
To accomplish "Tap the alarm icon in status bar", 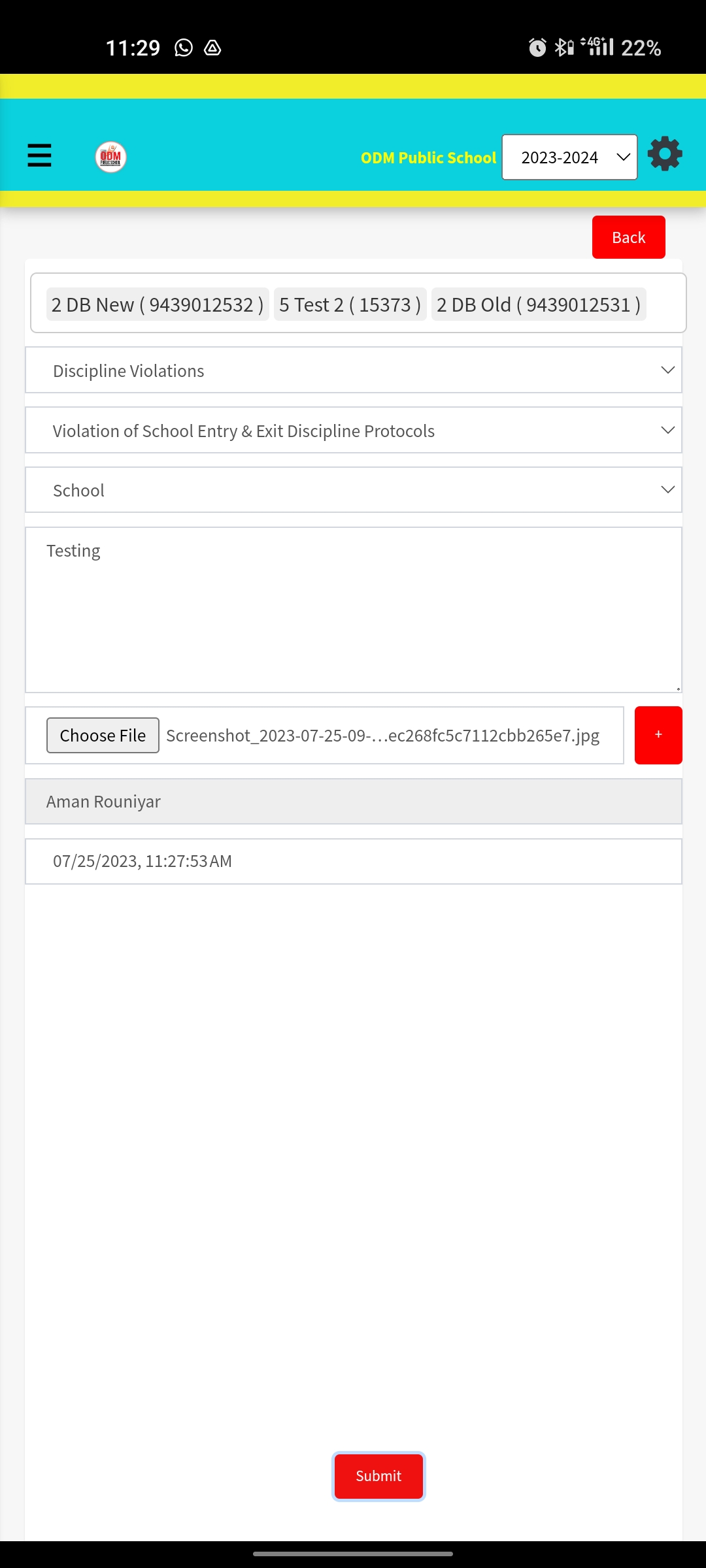I will tap(537, 48).
